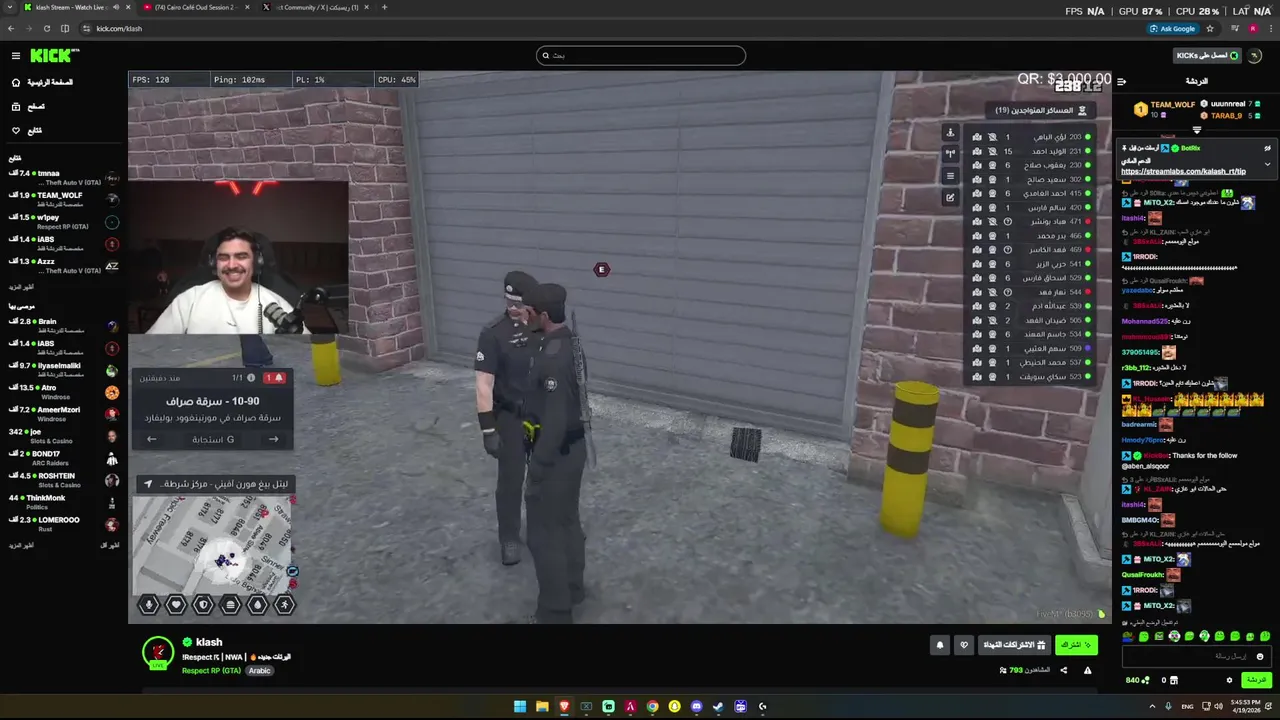
Task: Open the browser three-dot menu
Action: pyautogui.click(x=1269, y=28)
